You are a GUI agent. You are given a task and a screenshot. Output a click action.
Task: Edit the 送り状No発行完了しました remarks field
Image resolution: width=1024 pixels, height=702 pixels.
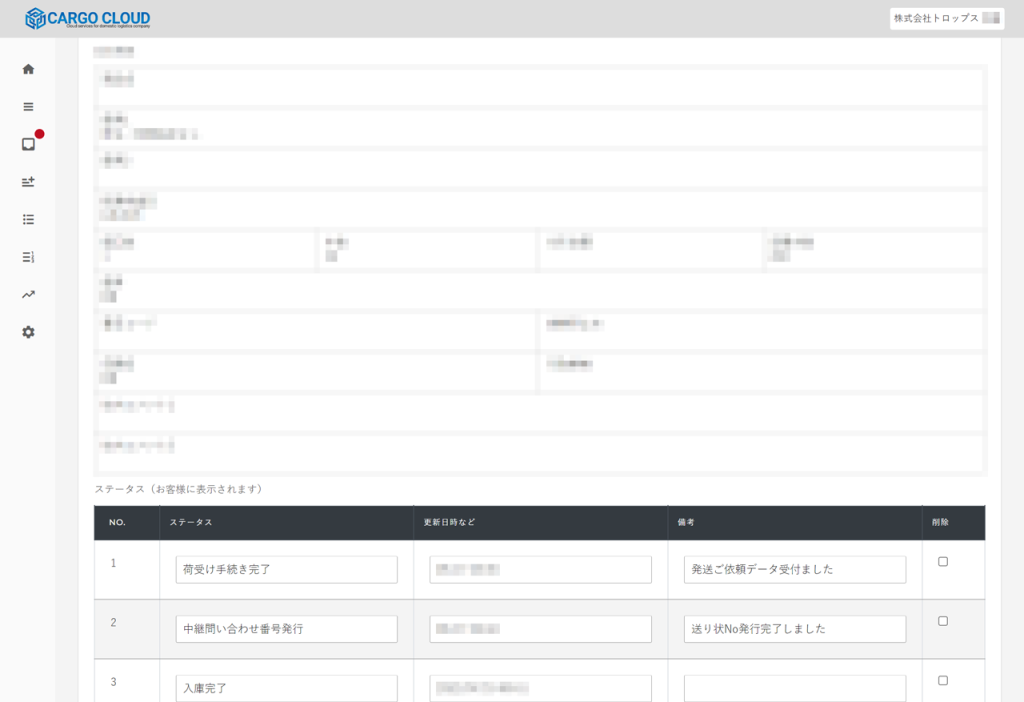click(795, 629)
